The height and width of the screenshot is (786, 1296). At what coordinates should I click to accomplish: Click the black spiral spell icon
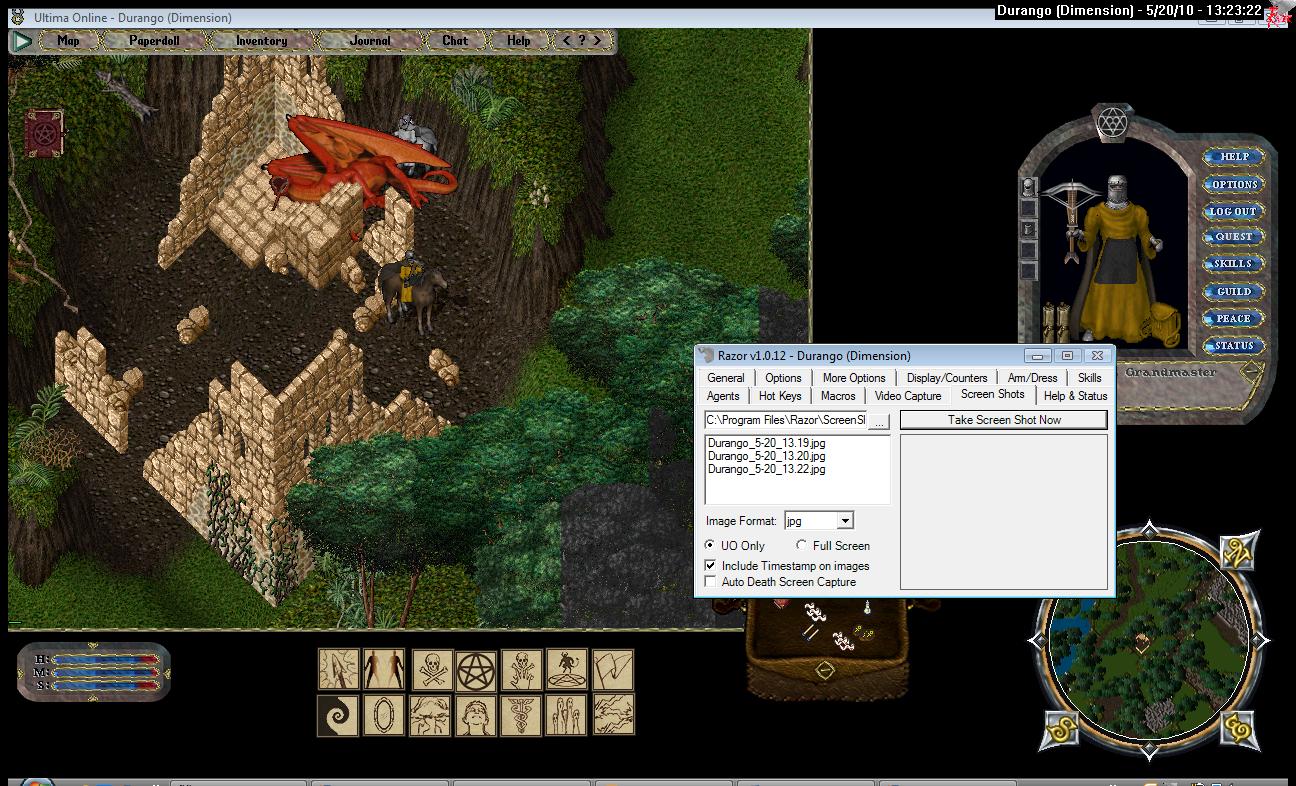click(338, 715)
